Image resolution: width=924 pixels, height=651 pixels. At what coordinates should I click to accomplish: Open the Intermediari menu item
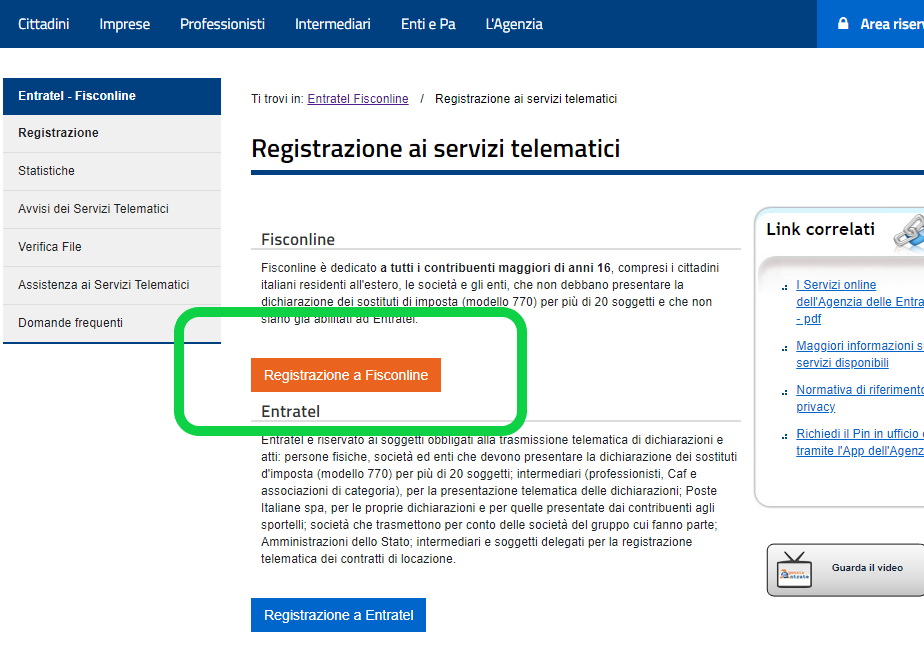(x=332, y=24)
